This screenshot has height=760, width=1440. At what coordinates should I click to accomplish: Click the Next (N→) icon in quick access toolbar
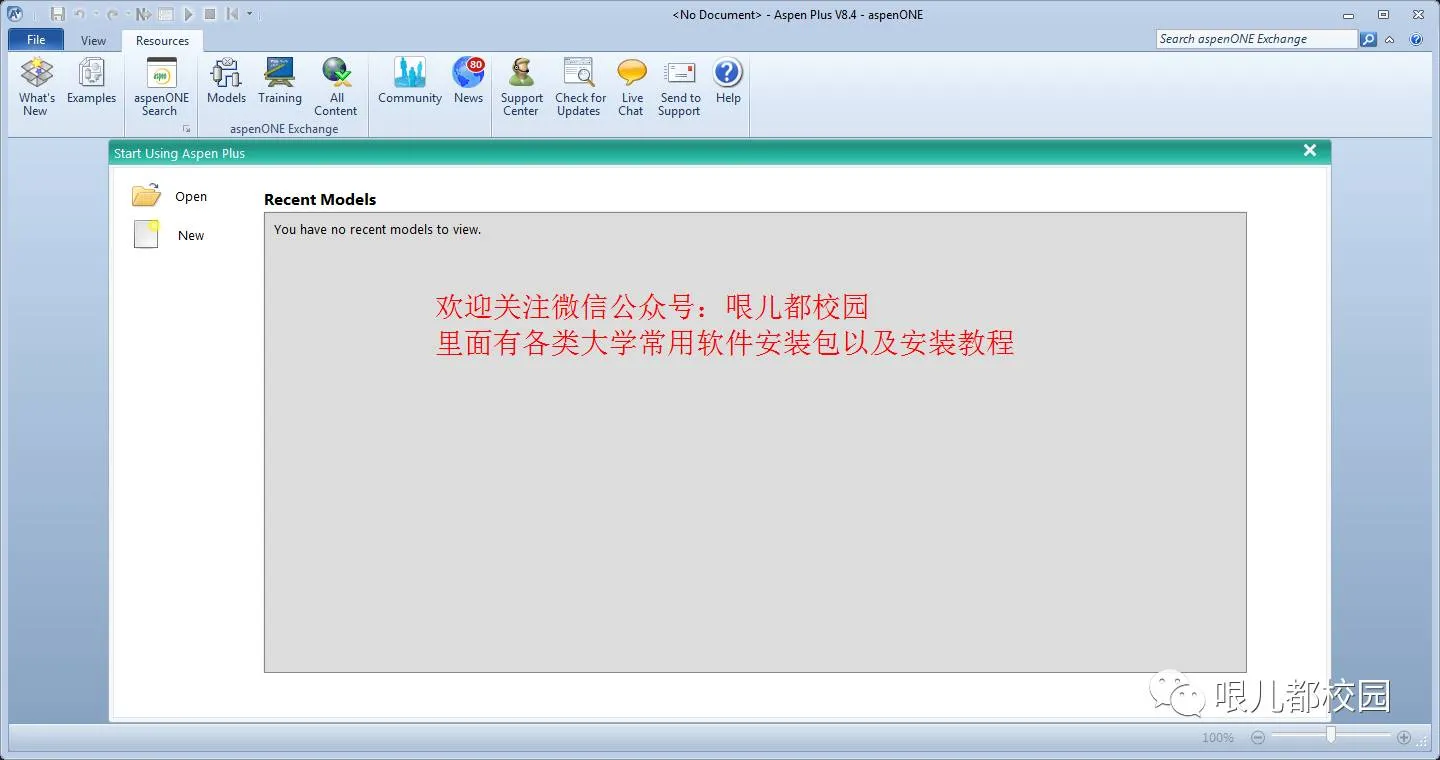pyautogui.click(x=143, y=14)
